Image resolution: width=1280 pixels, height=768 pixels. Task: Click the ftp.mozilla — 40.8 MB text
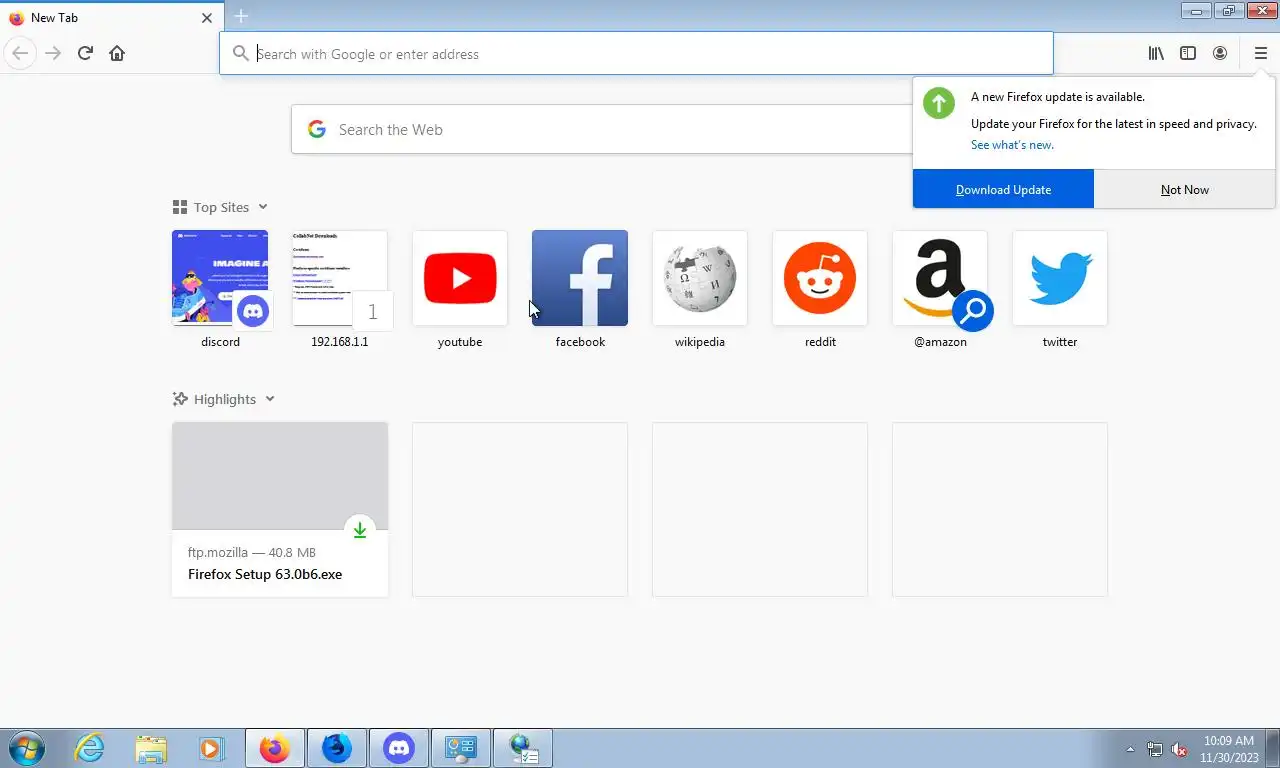coord(252,552)
